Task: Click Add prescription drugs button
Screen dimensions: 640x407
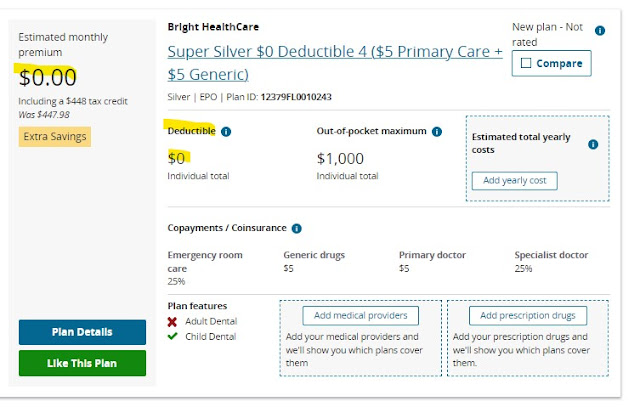Action: (527, 316)
